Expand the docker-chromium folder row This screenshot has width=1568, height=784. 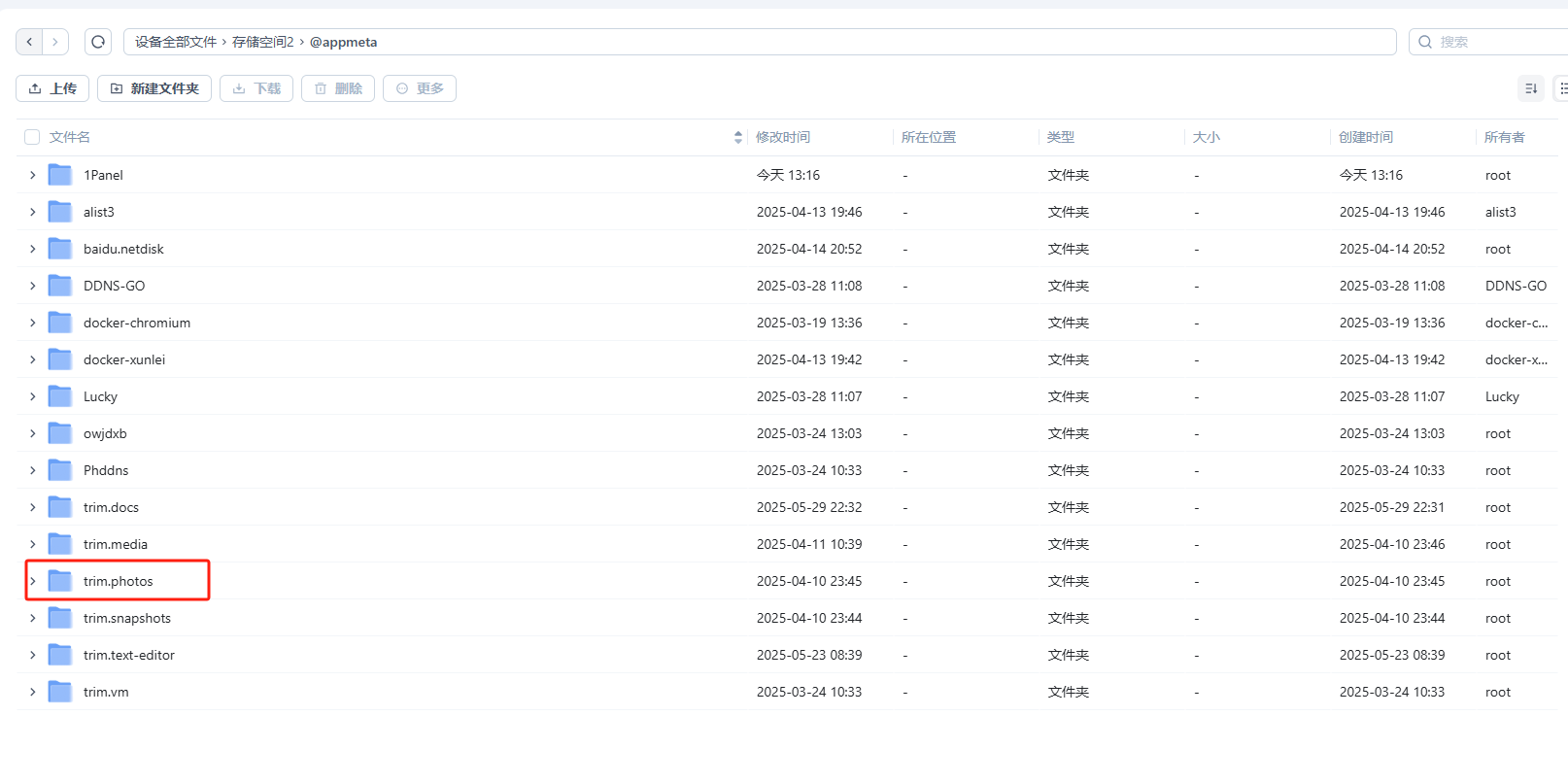[32, 323]
